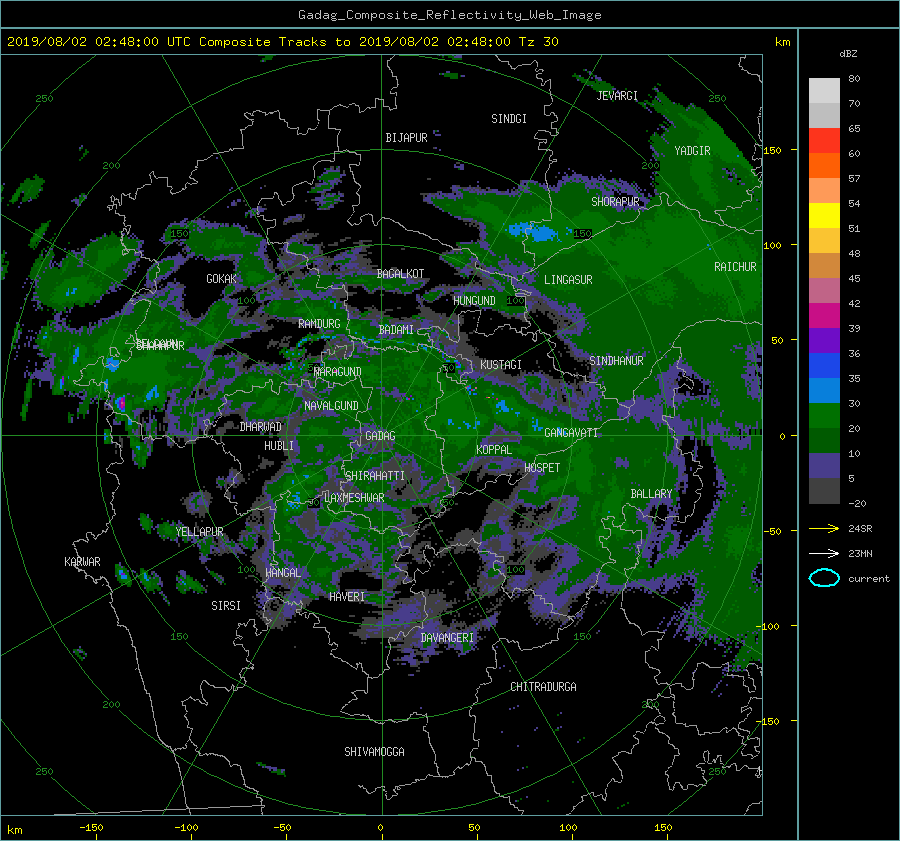This screenshot has width=900, height=841.
Task: Click the LINGASUR label
Action: (568, 280)
